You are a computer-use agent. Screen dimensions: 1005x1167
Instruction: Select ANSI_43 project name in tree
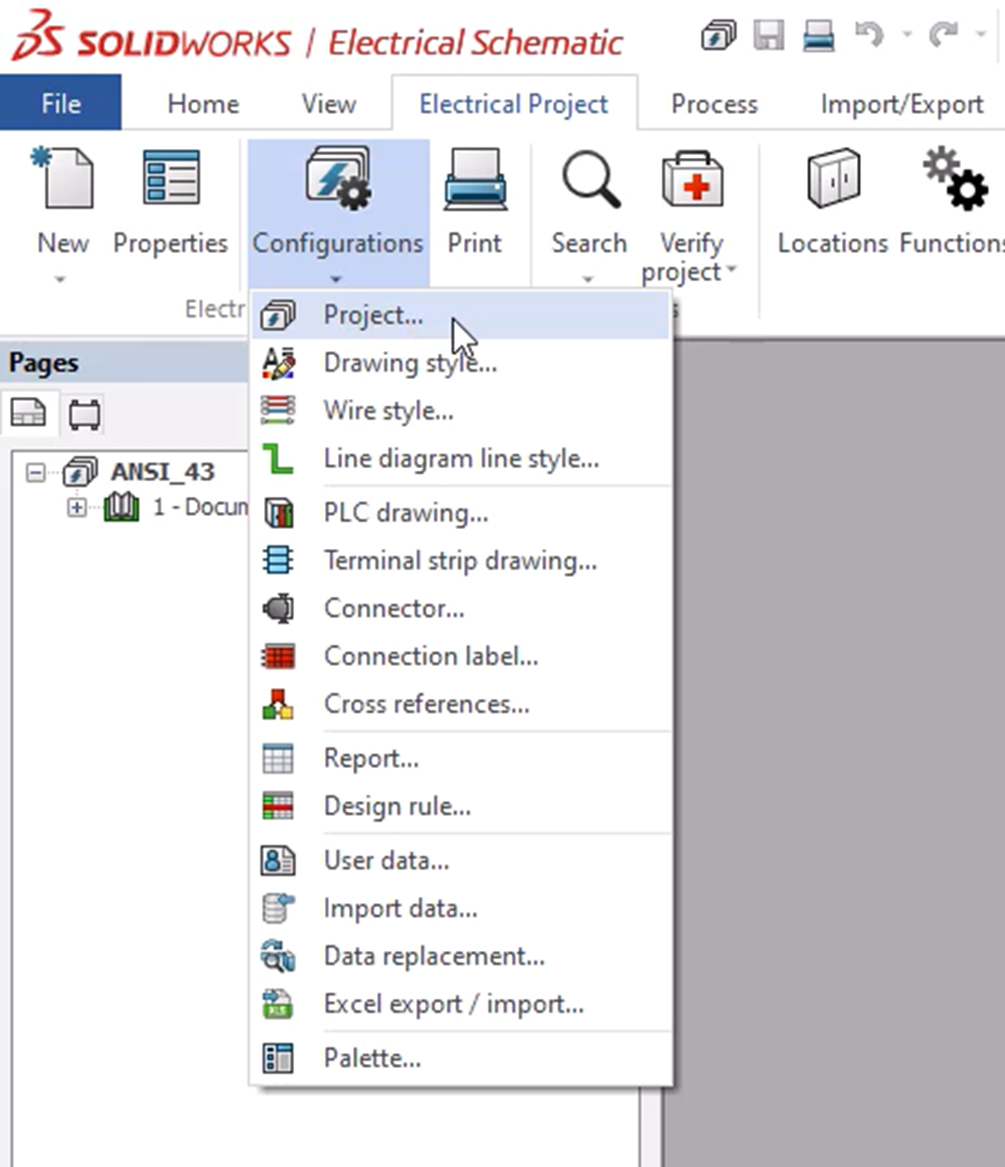(163, 472)
